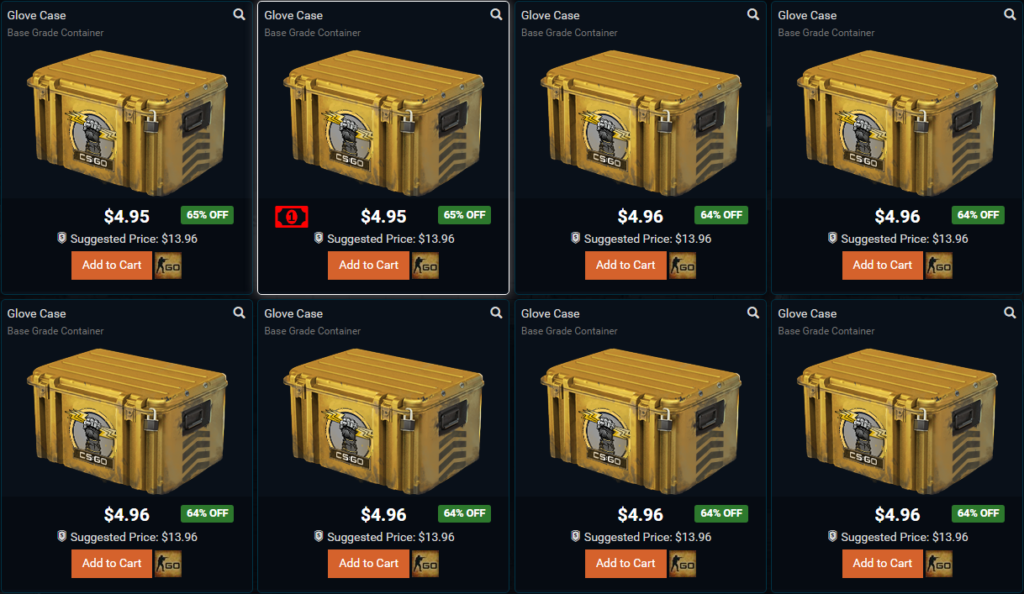Add the highlighted $4.95 Glove Case to cart
The image size is (1024, 594).
[x=368, y=266]
